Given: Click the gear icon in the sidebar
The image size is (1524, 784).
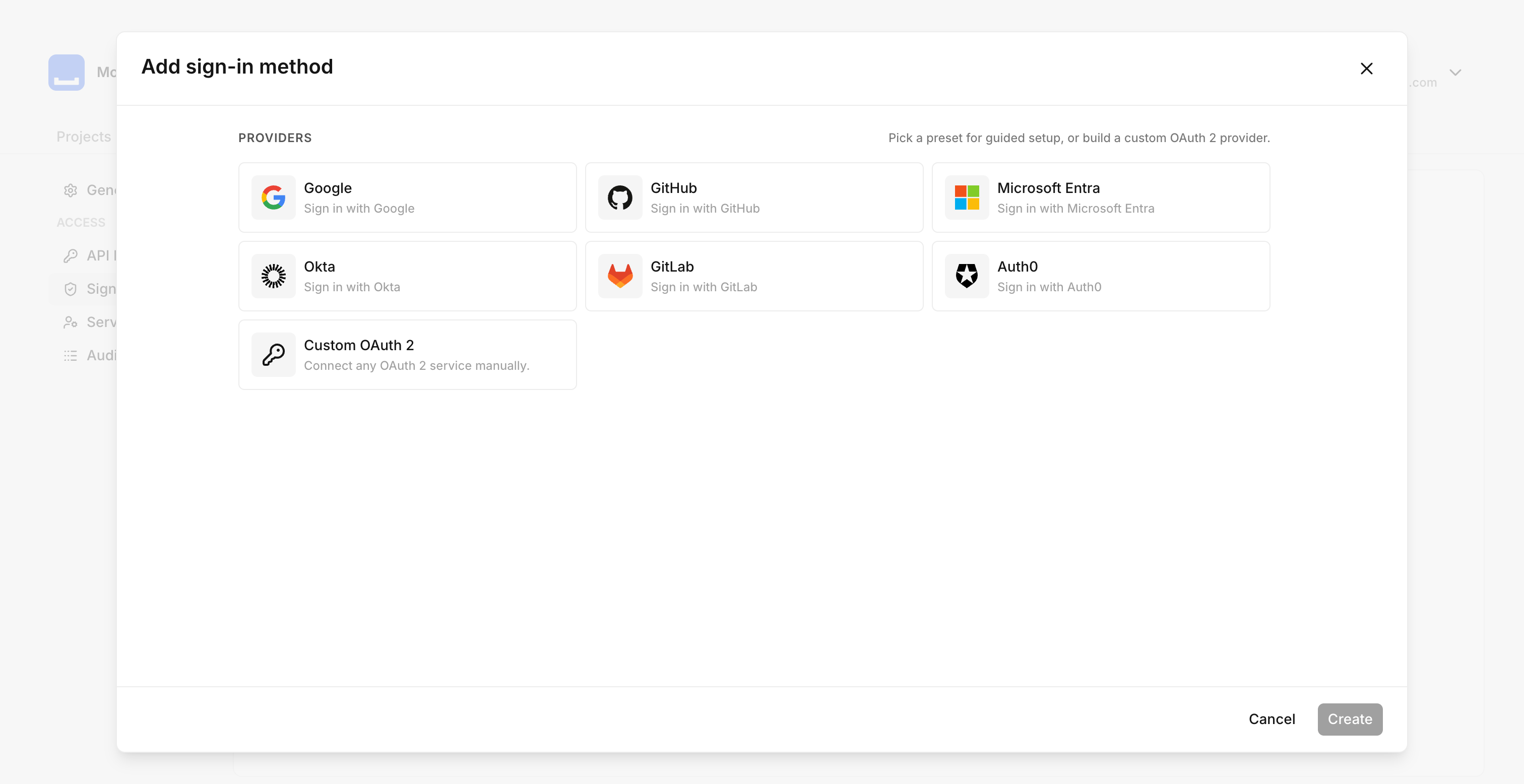Looking at the screenshot, I should coord(71,190).
